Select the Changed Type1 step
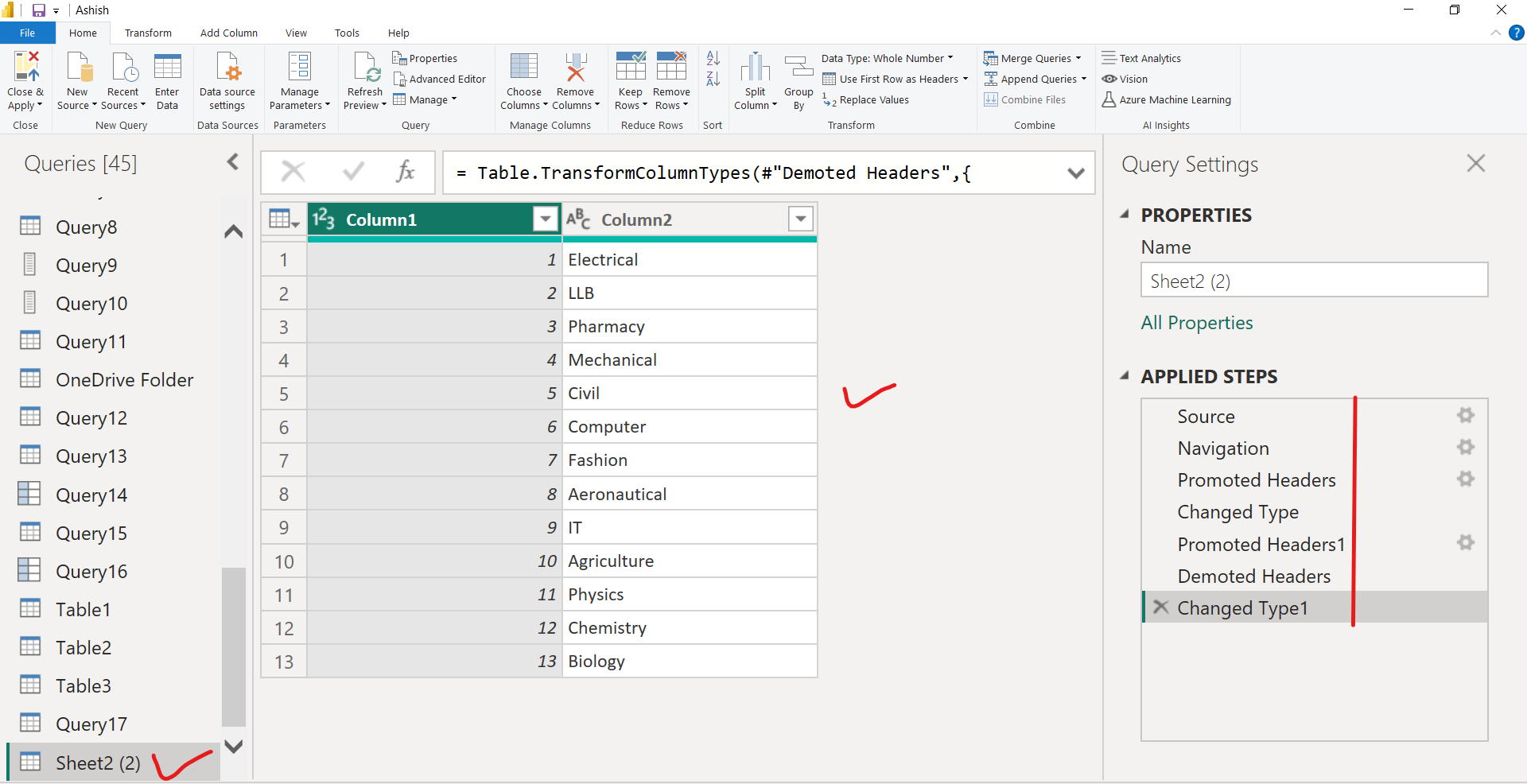This screenshot has width=1527, height=784. coord(1243,607)
